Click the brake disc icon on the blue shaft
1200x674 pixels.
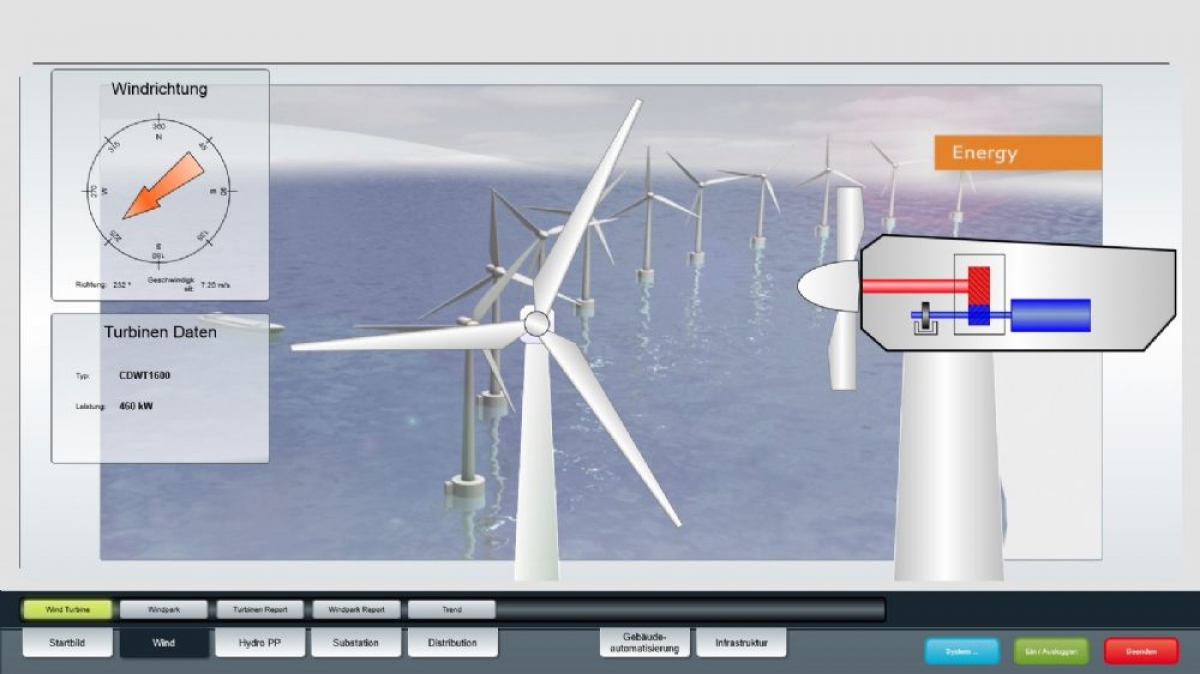(927, 319)
